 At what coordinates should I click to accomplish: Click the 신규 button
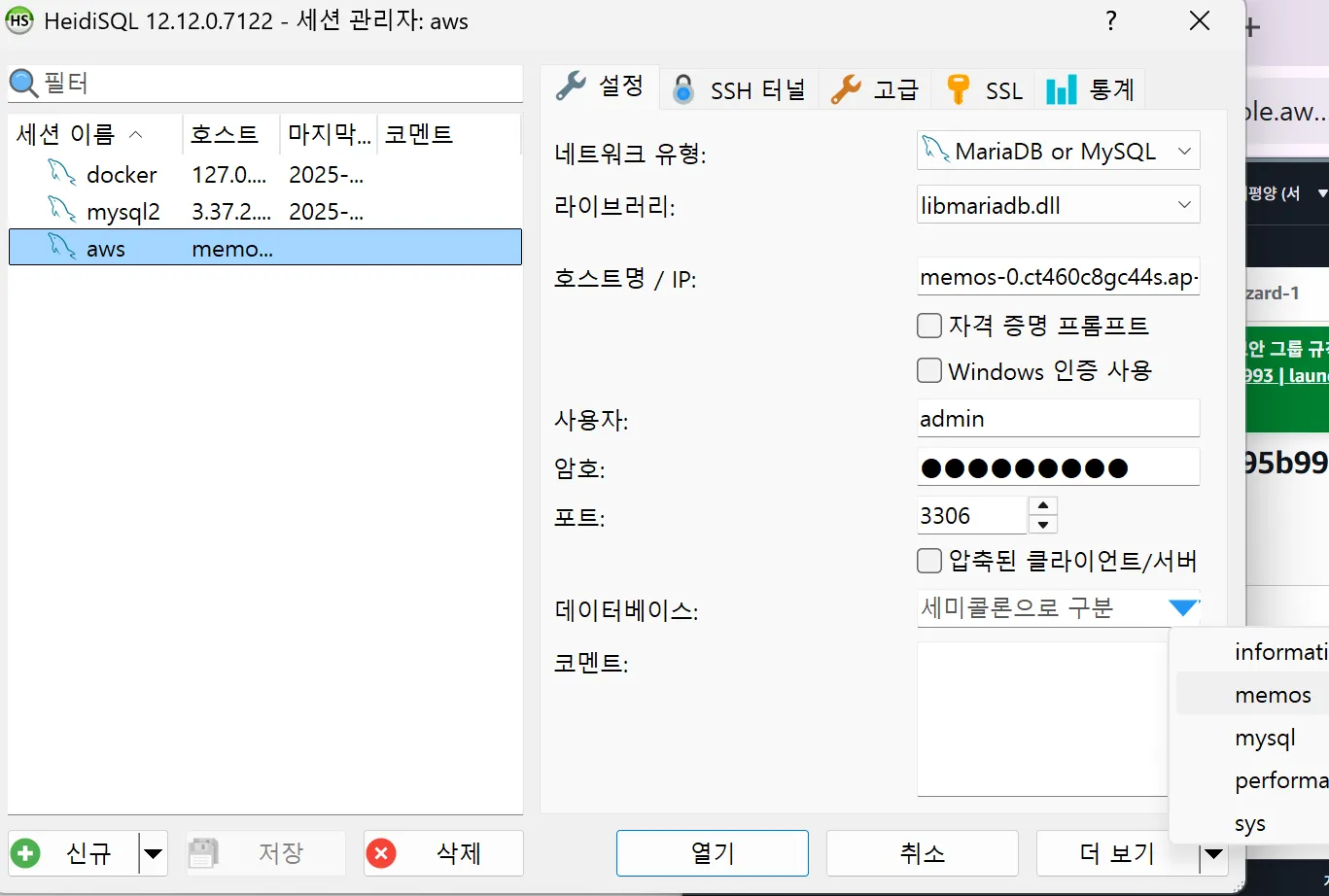73,853
